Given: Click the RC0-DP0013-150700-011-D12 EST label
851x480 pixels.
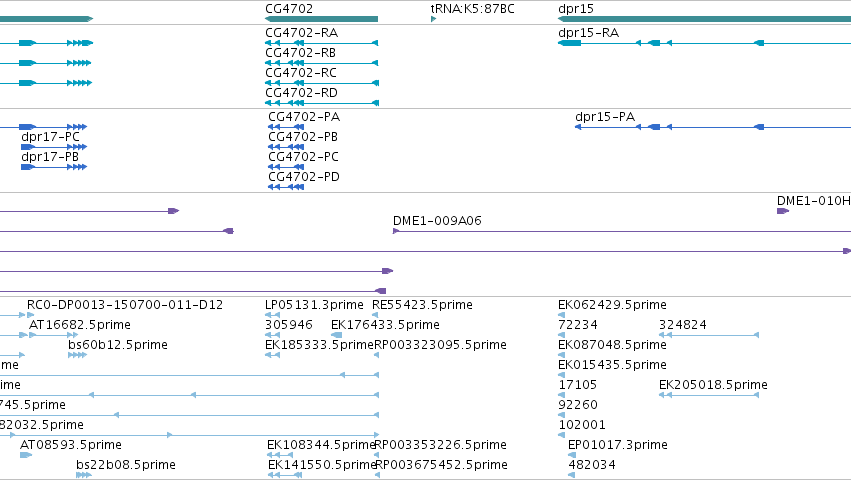Looking at the screenshot, I should point(125,305).
